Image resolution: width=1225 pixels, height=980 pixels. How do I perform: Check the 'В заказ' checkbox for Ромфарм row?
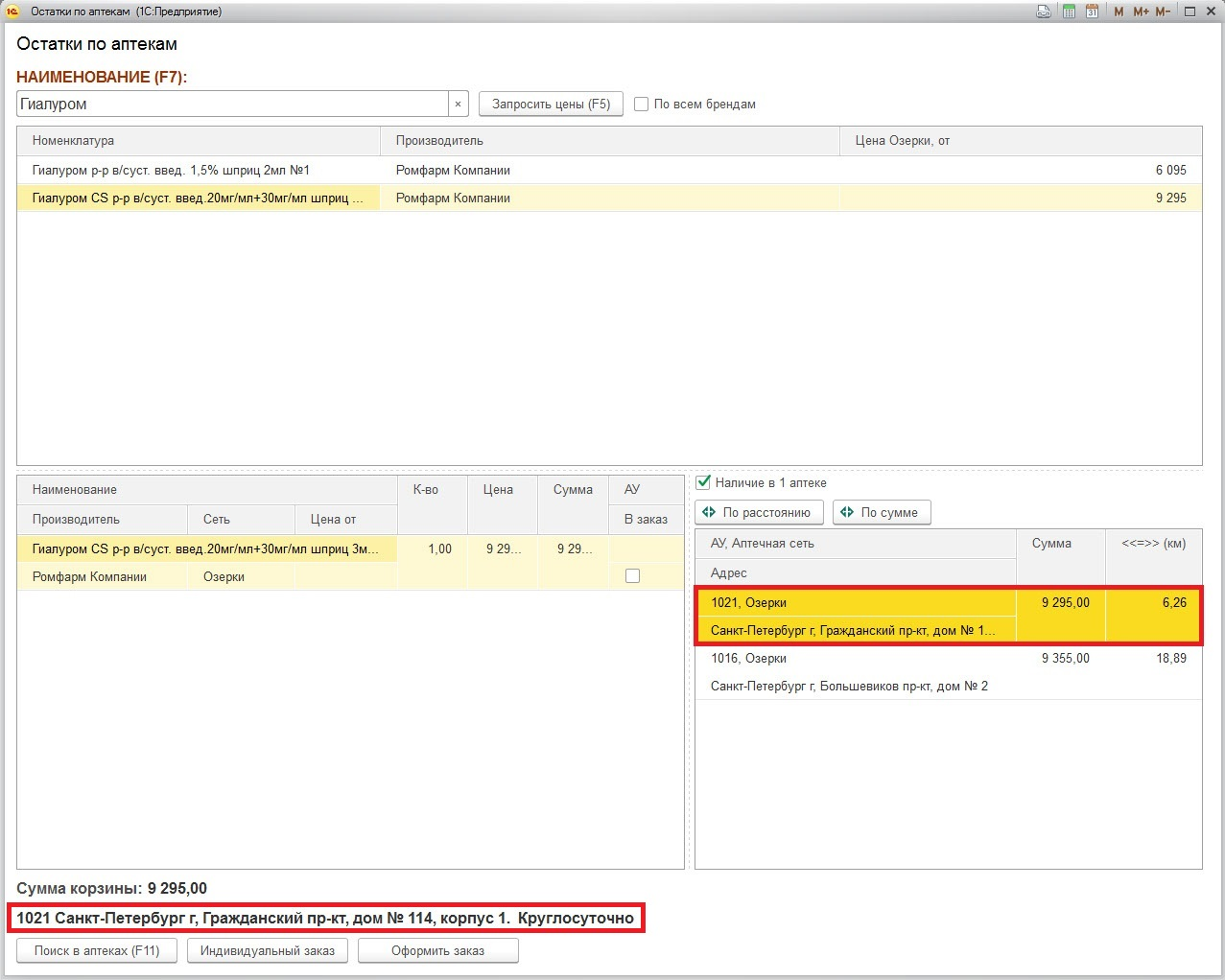tap(632, 576)
